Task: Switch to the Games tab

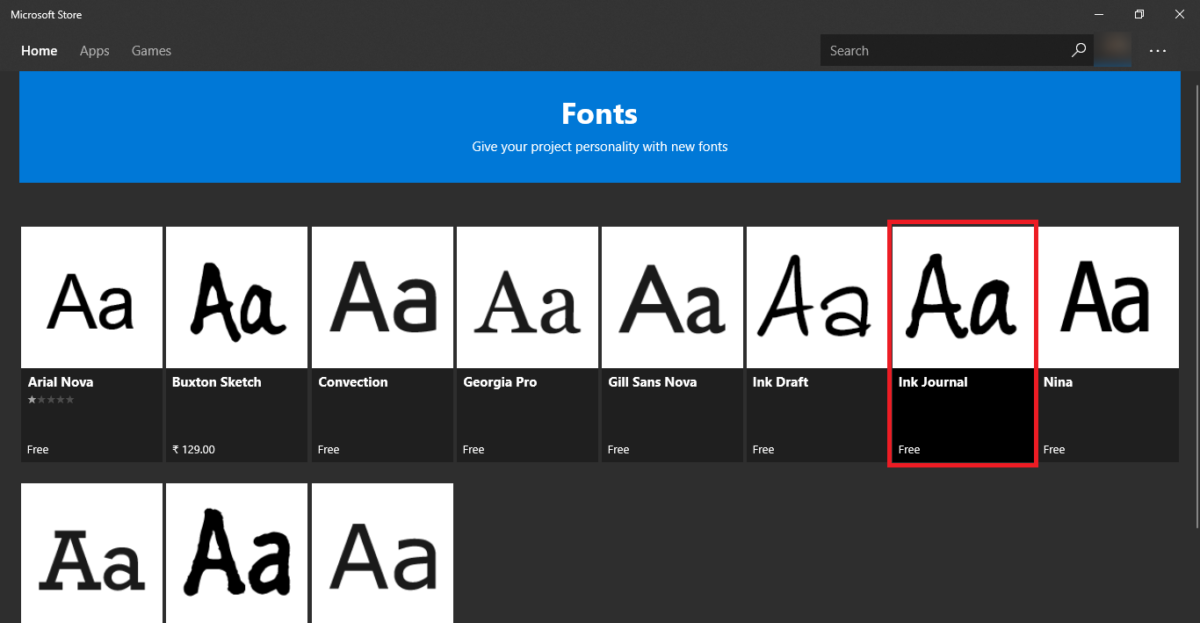Action: point(151,50)
